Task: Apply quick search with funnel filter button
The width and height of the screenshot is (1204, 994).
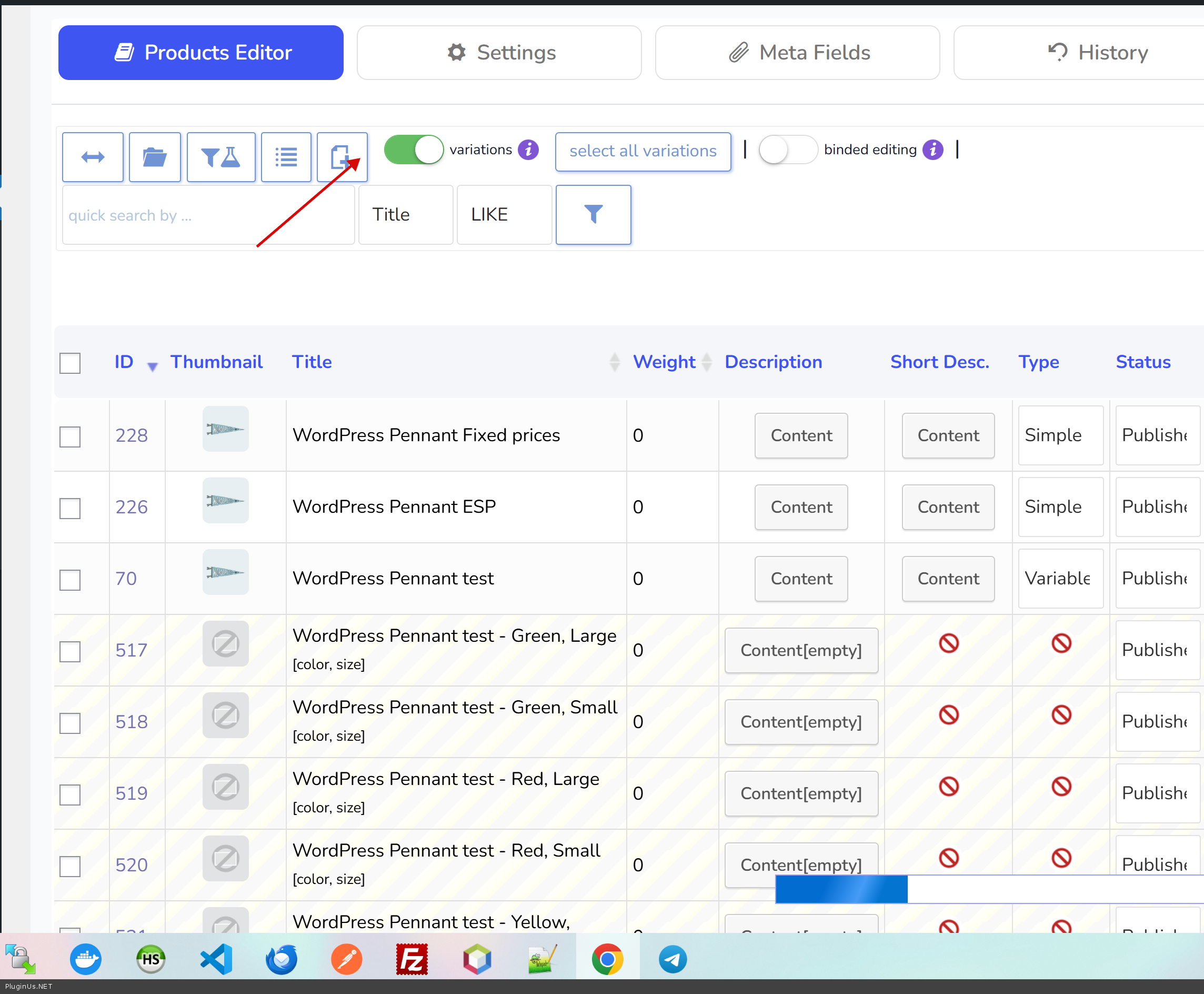Action: point(594,215)
